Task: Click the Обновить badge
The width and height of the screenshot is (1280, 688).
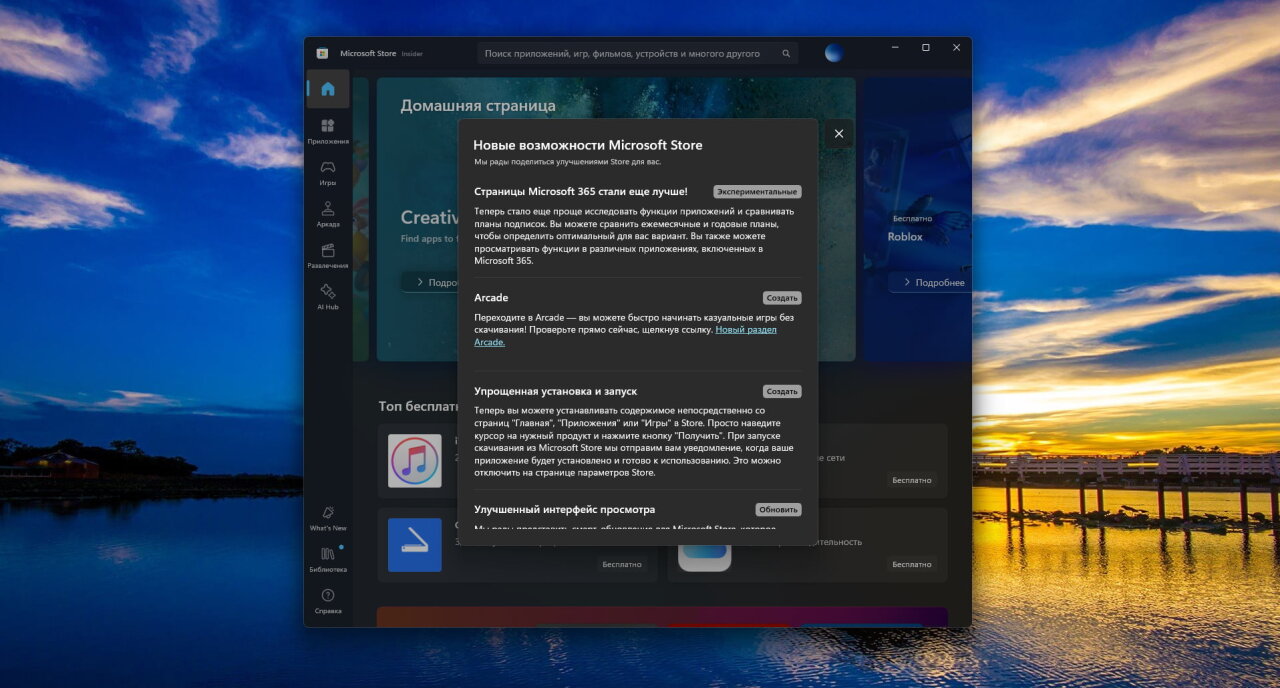Action: (x=778, y=509)
